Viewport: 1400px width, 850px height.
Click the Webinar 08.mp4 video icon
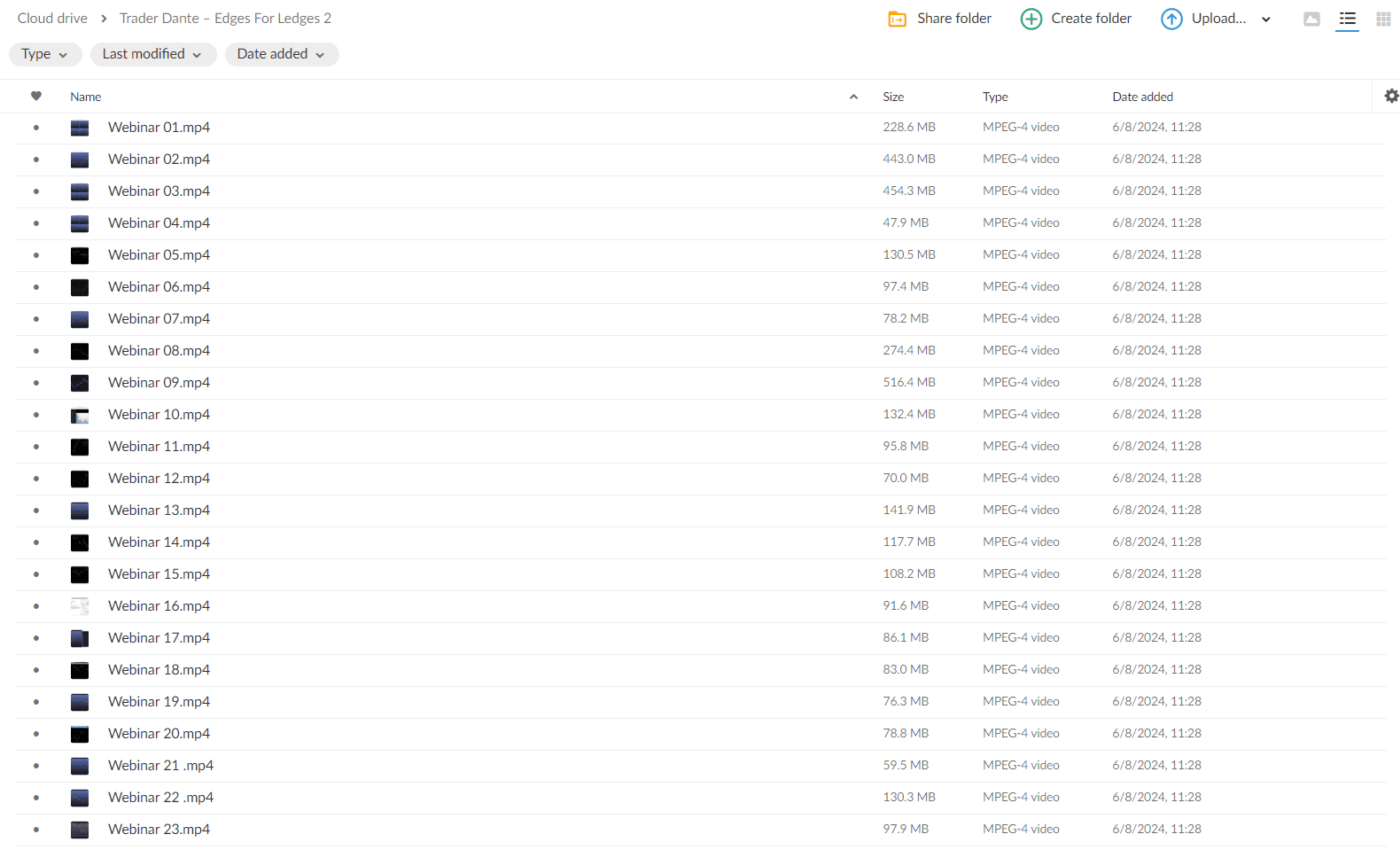click(80, 351)
